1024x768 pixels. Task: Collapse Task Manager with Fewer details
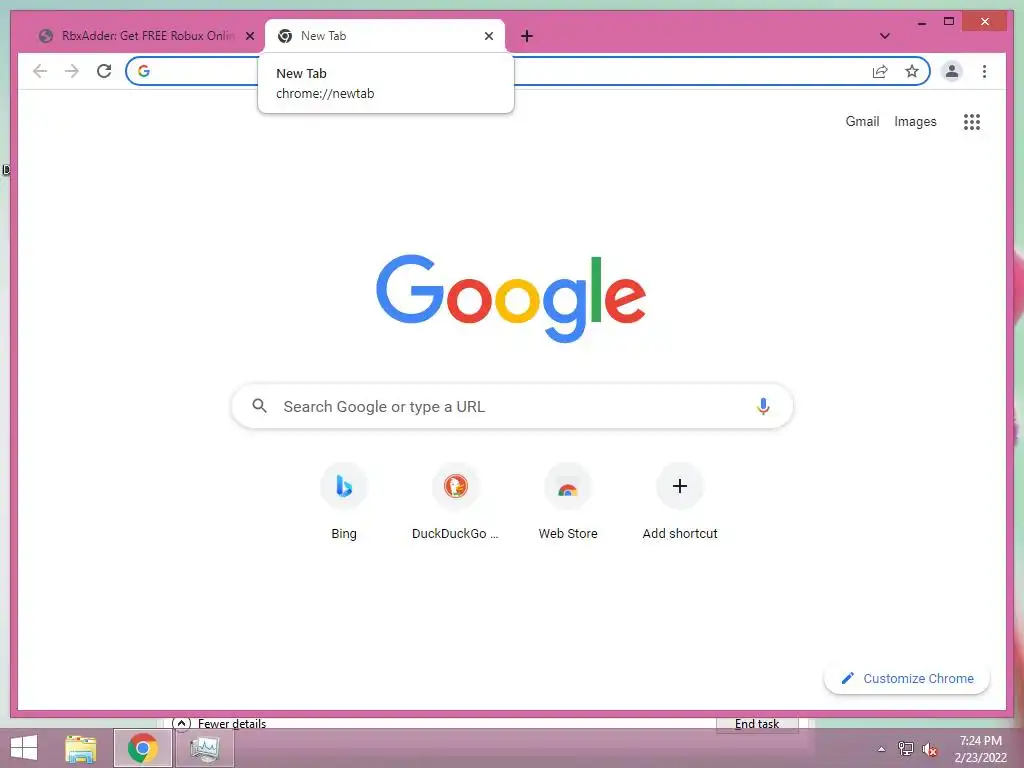click(x=219, y=724)
